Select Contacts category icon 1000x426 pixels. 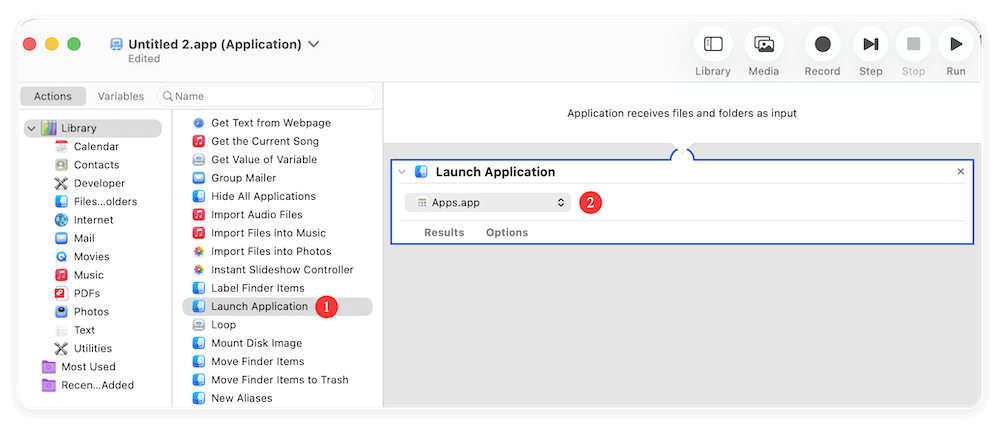(61, 165)
